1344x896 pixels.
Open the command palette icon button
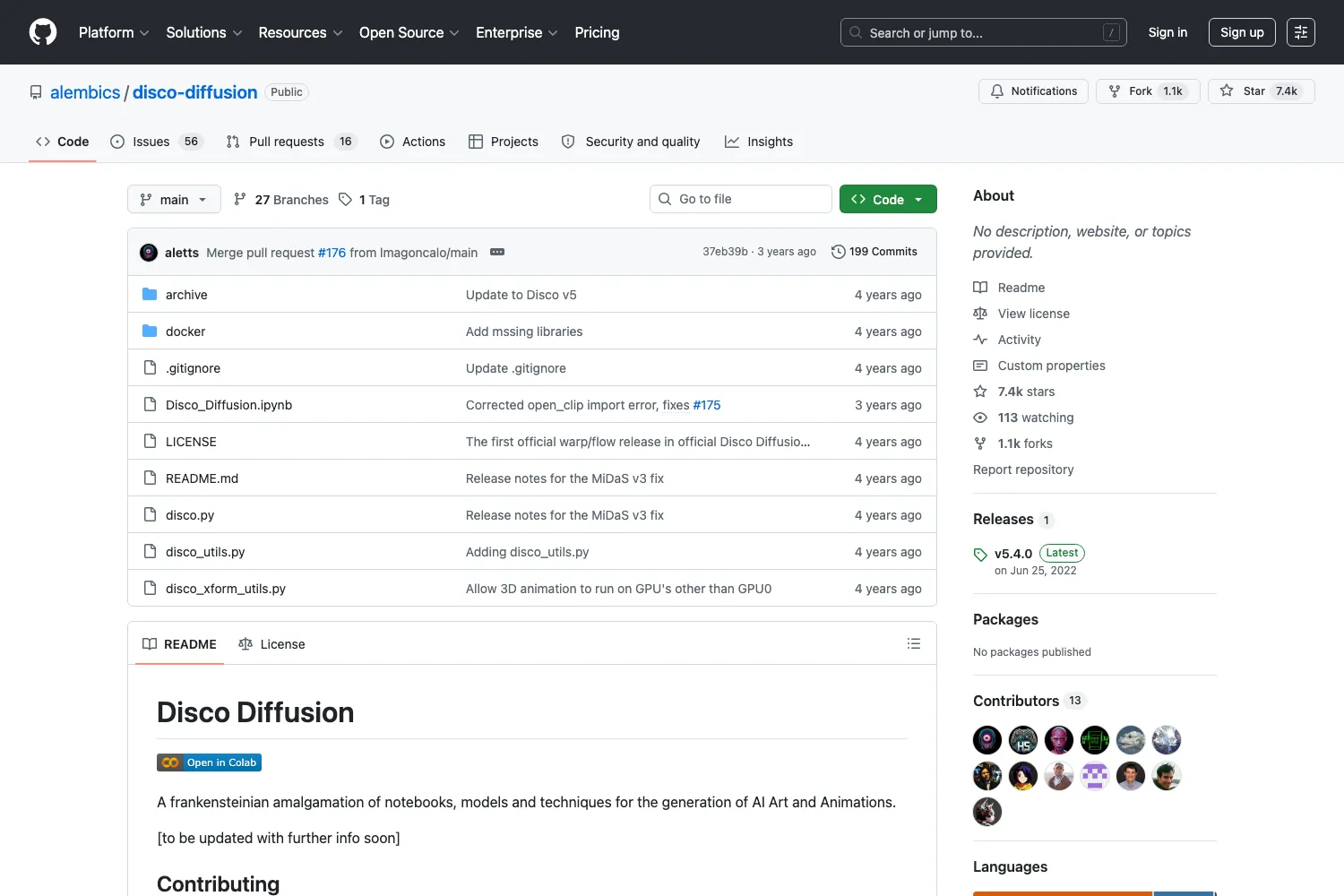(1301, 32)
